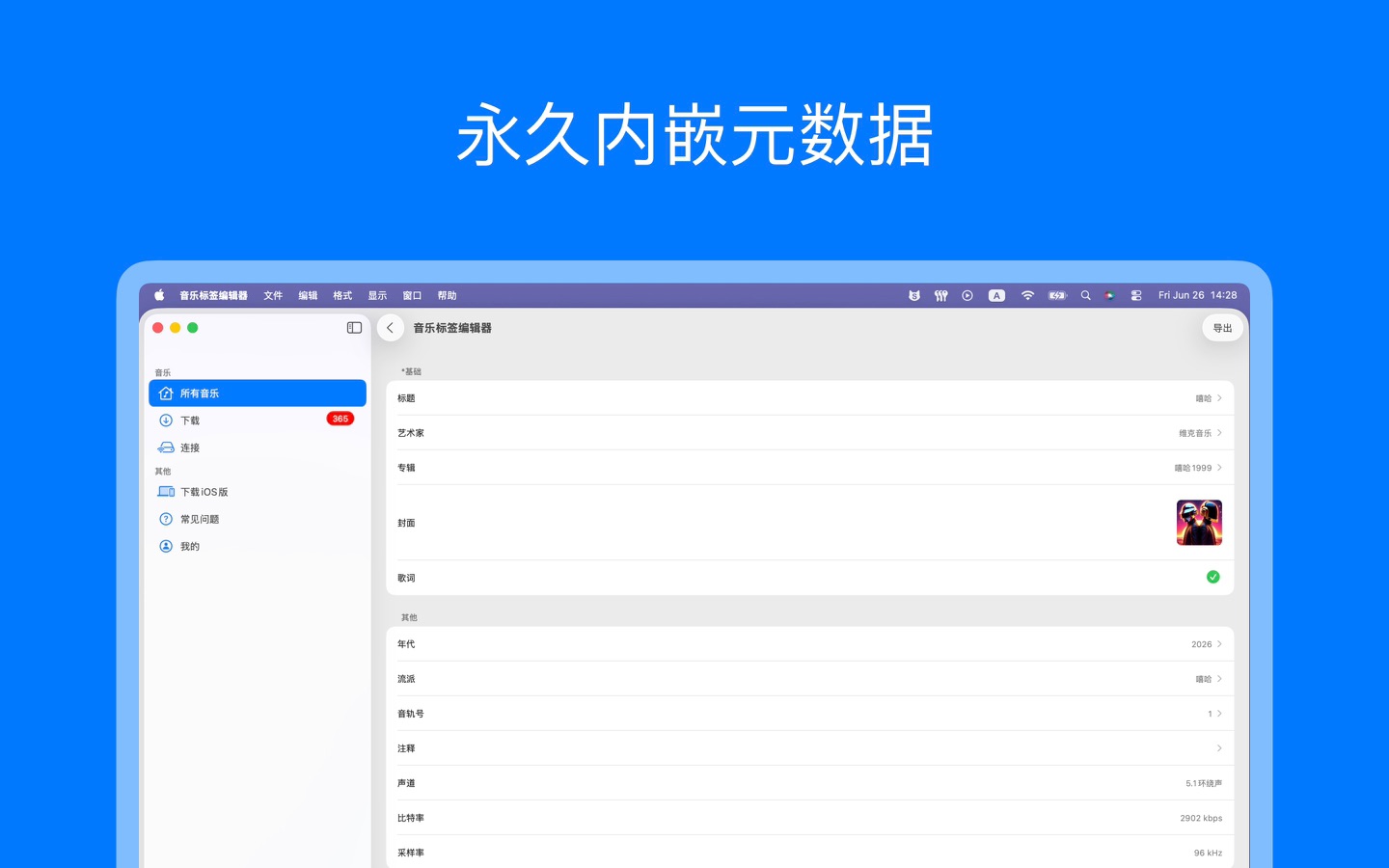Click the 音乐标签编辑器 window title
The image size is (1389, 868).
click(x=452, y=328)
